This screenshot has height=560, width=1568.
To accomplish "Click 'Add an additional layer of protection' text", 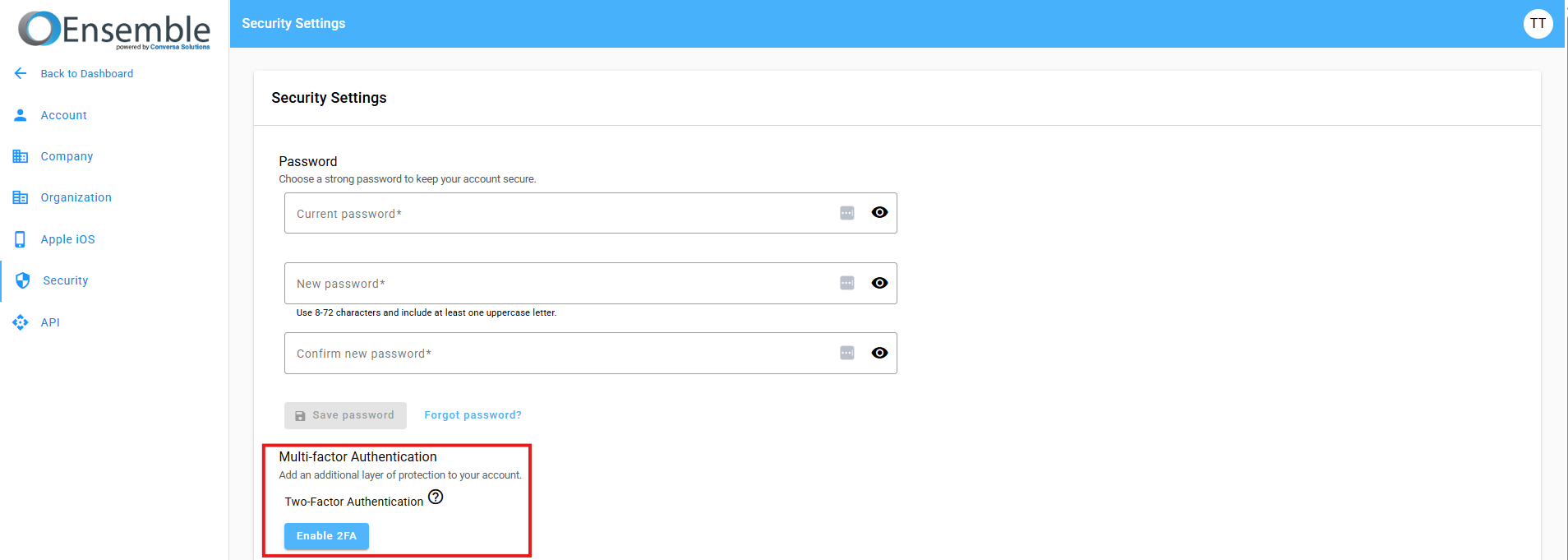I will (399, 475).
